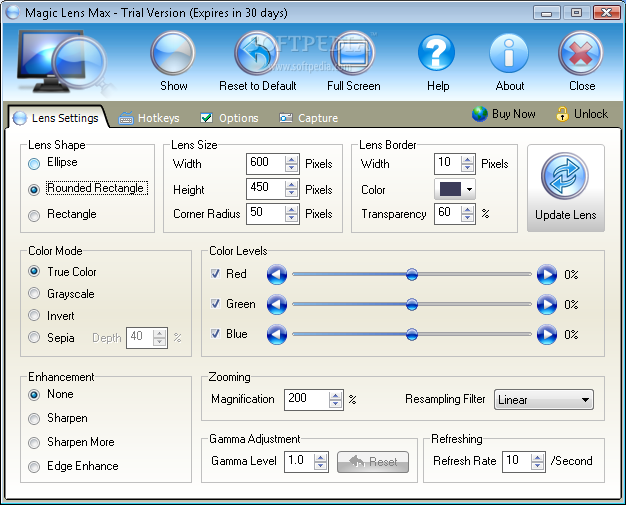Click the Border Width spinner arrows

point(468,164)
